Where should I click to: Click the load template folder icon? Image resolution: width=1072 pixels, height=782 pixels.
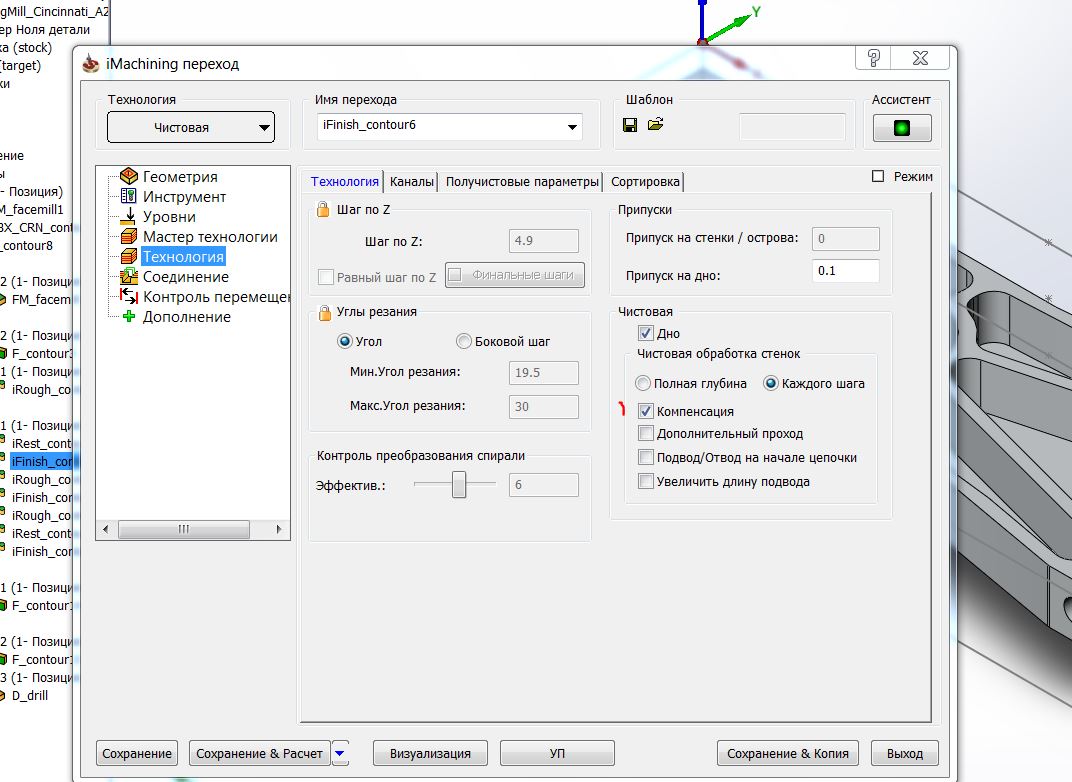point(656,124)
